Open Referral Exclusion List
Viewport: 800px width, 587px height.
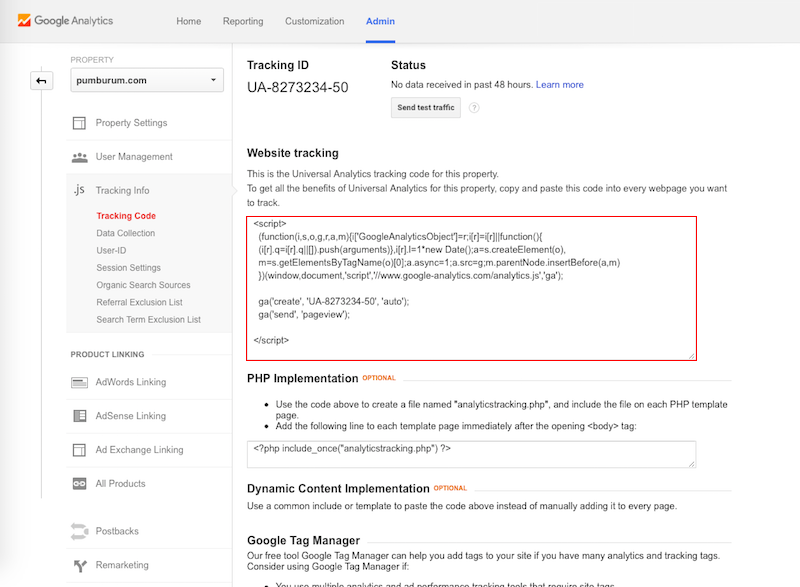coord(139,302)
